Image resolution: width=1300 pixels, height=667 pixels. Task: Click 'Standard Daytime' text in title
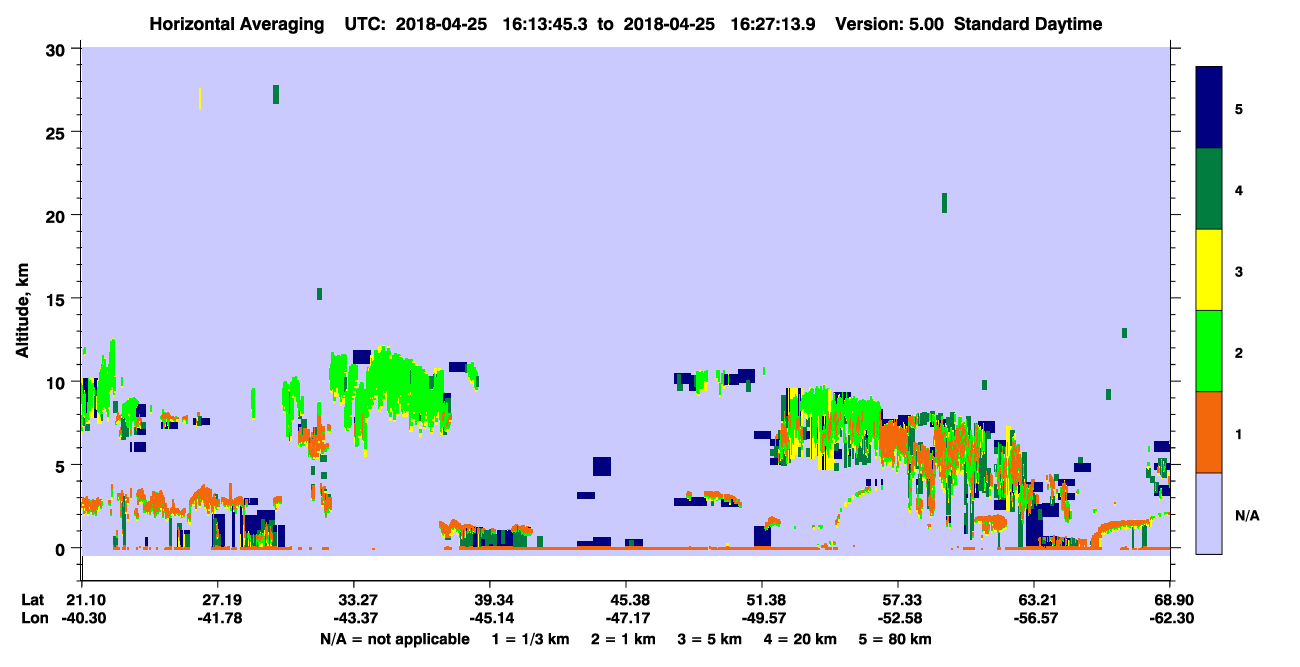tap(1029, 24)
